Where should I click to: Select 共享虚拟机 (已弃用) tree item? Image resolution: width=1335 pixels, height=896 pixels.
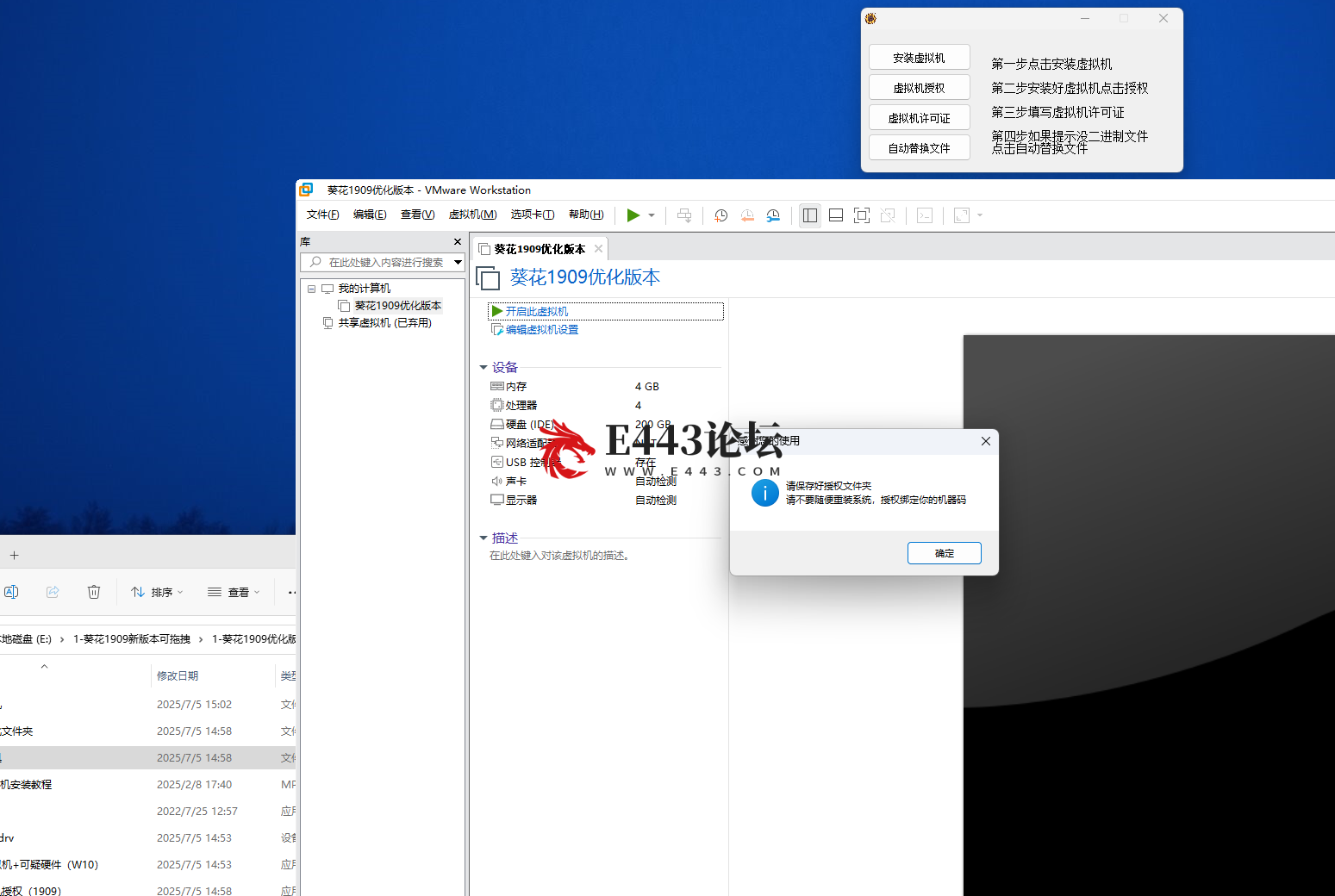[x=384, y=323]
